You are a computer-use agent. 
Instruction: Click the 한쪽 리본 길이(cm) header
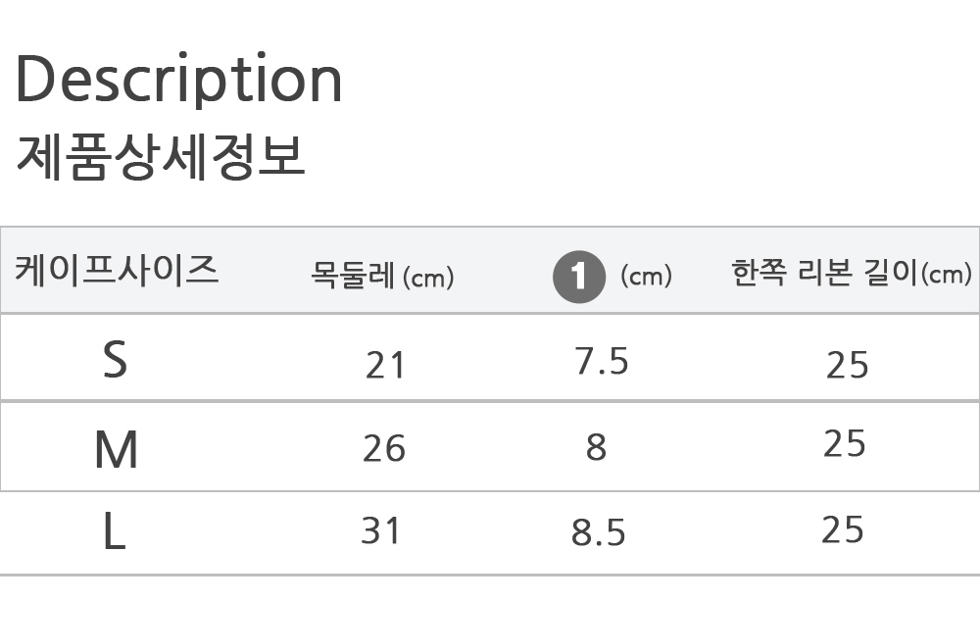tap(851, 273)
